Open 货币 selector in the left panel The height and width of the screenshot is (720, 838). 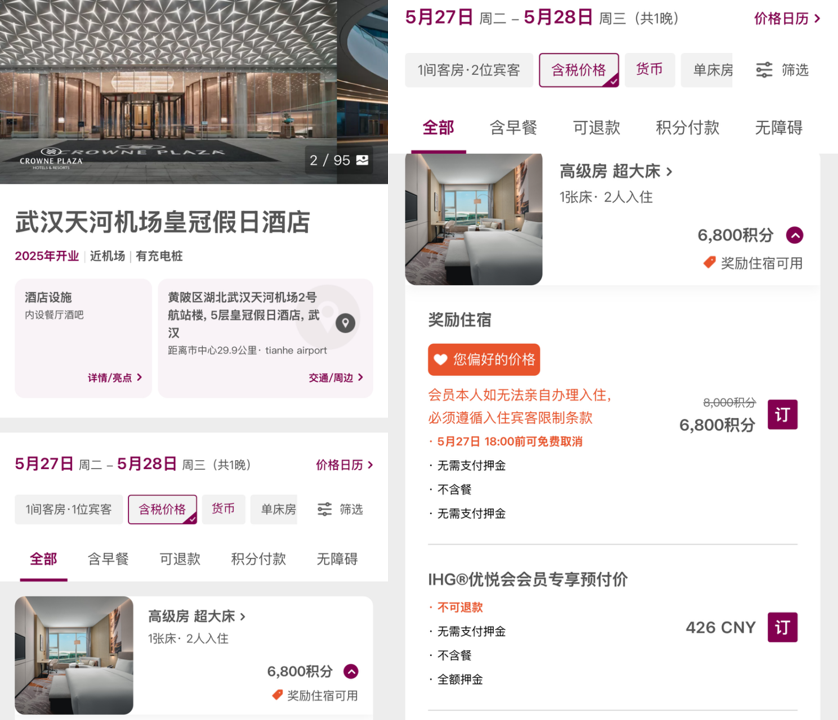223,509
